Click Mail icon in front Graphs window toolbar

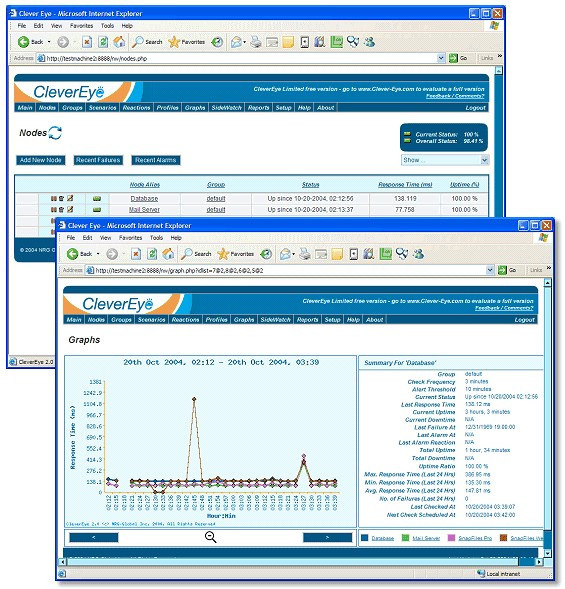pos(285,254)
